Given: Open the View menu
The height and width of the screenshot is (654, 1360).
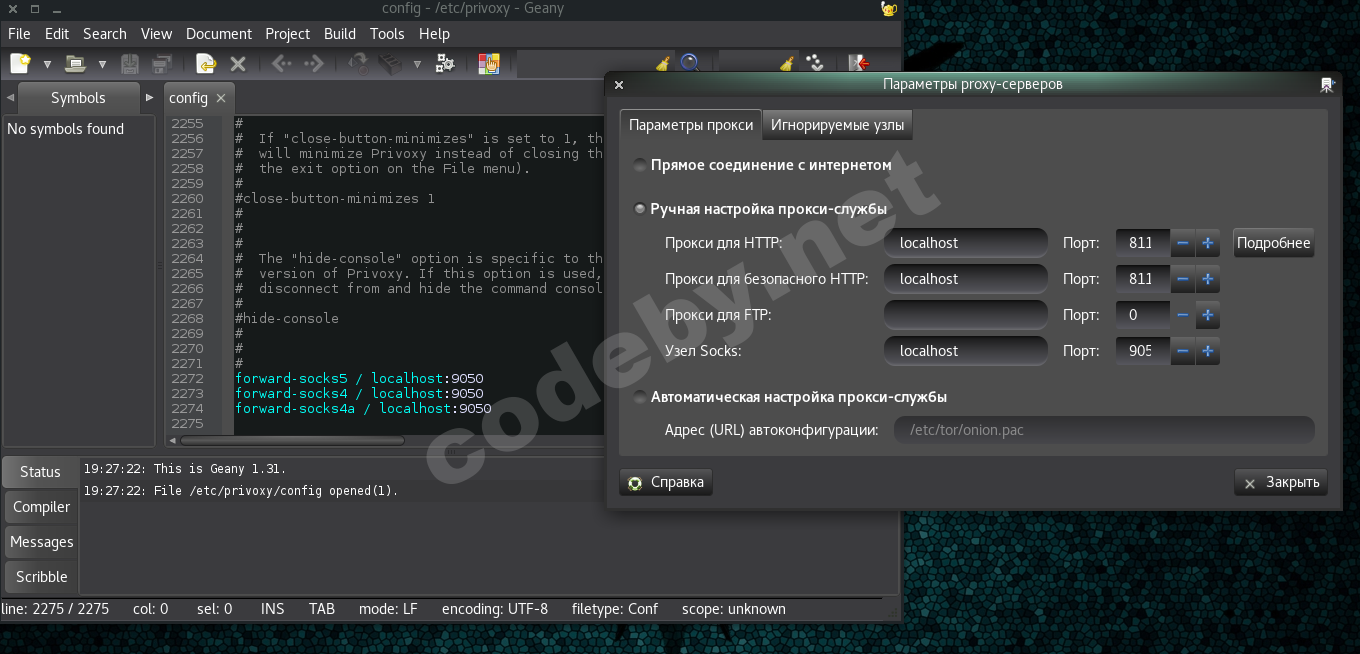Looking at the screenshot, I should pyautogui.click(x=156, y=33).
